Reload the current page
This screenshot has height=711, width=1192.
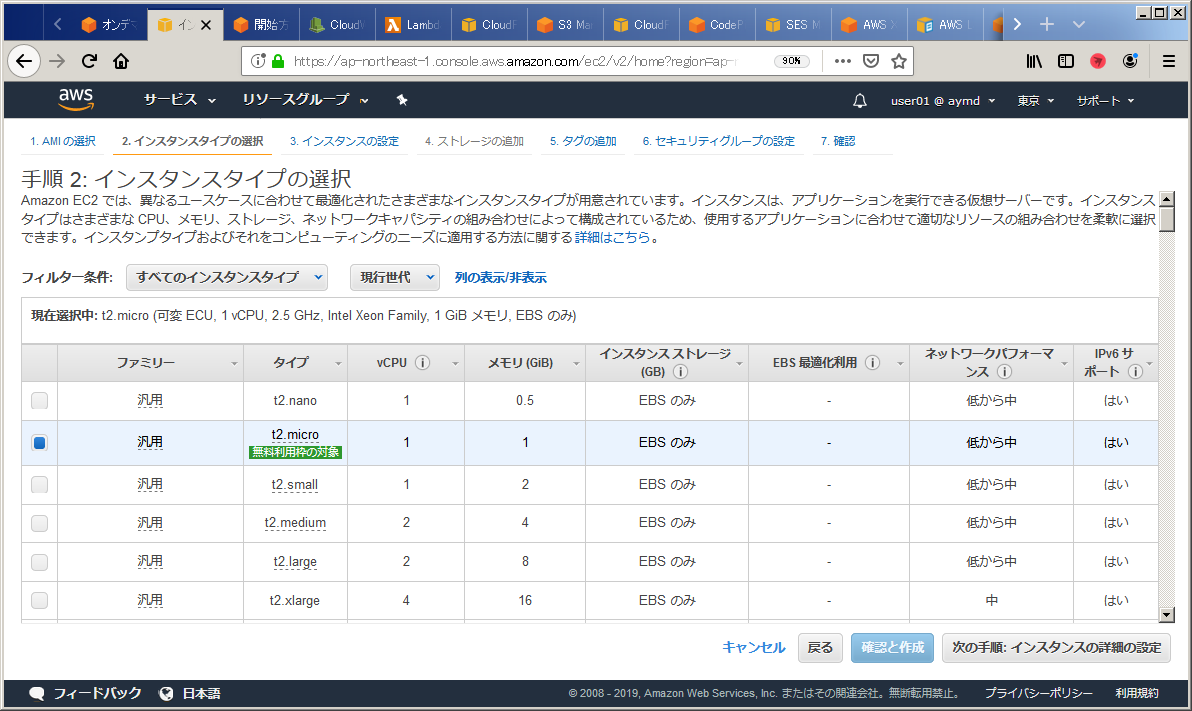pyautogui.click(x=90, y=62)
